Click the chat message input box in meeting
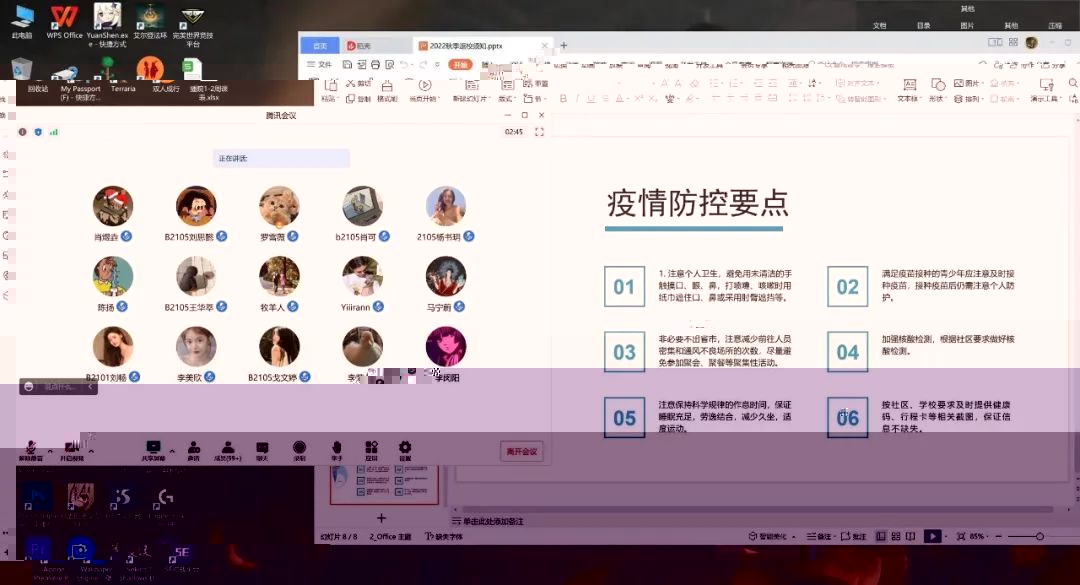 pyautogui.click(x=59, y=387)
